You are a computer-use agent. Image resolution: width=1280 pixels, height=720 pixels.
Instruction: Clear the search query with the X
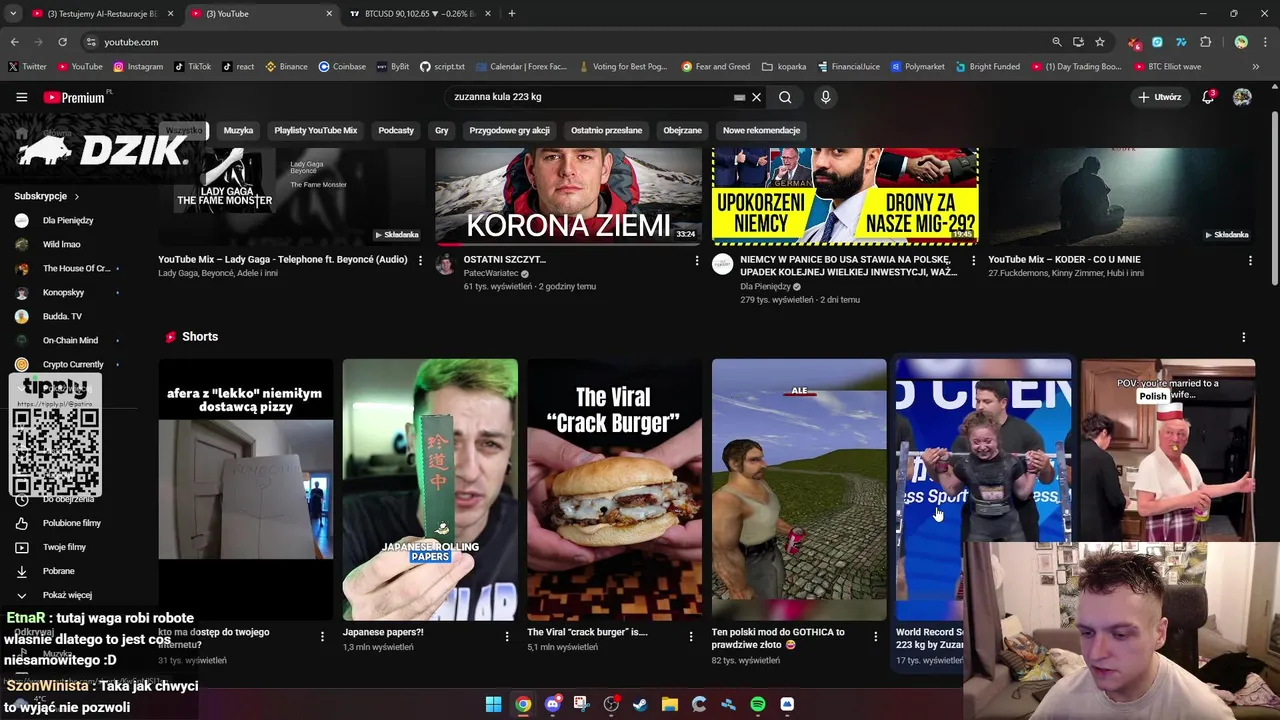[757, 97]
